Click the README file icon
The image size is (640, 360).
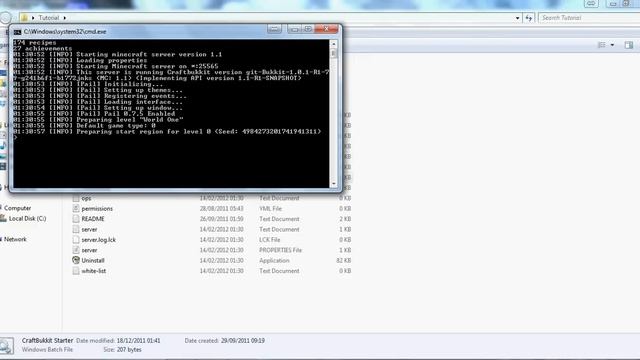[x=76, y=219]
